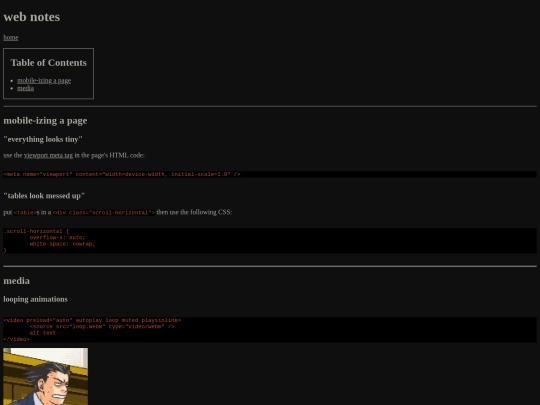The image size is (540, 405).
Task: Click the closing </video> tag line
Action: (17, 339)
